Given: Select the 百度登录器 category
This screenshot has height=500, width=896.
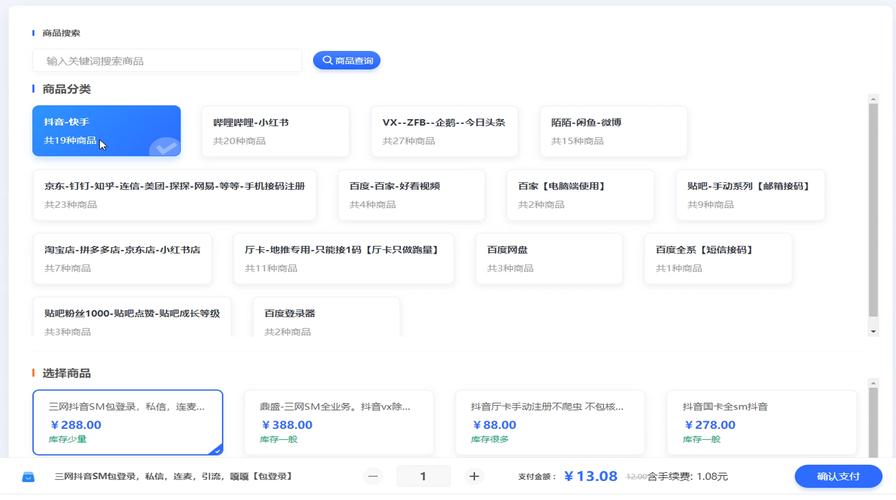Looking at the screenshot, I should [x=326, y=317].
